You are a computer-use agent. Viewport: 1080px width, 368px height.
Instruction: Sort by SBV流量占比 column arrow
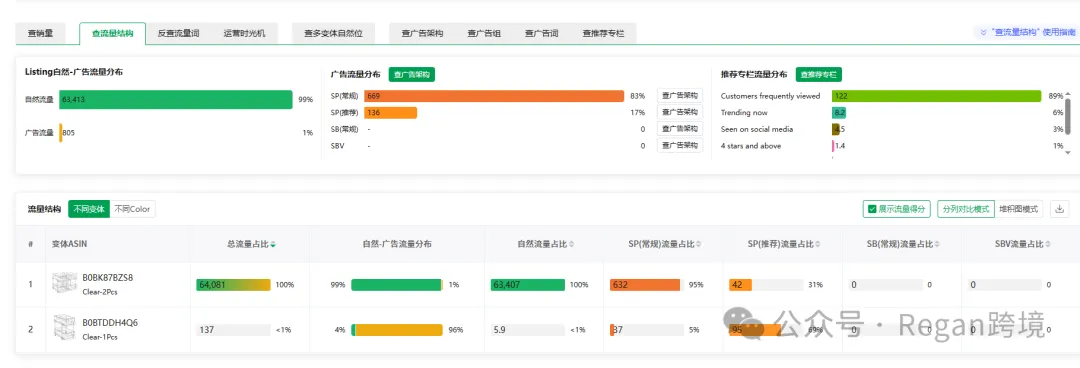click(1047, 244)
